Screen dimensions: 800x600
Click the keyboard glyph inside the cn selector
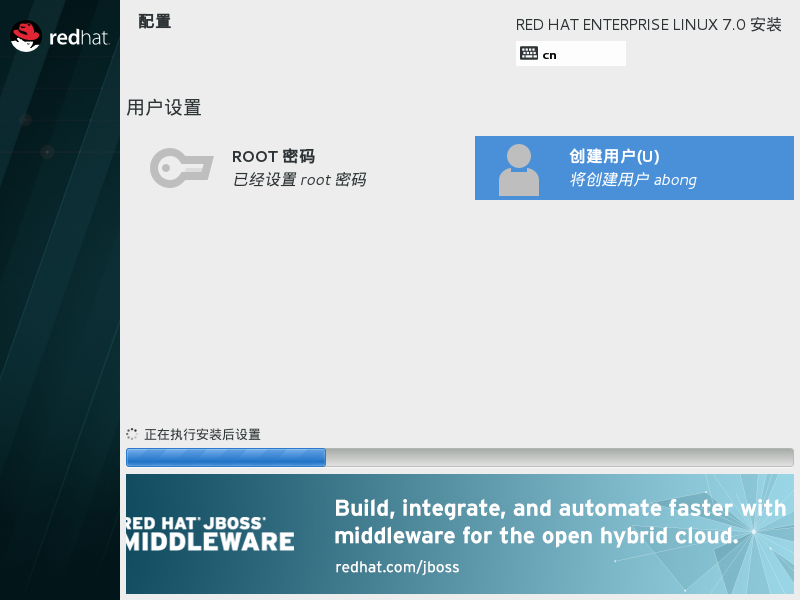tap(530, 54)
